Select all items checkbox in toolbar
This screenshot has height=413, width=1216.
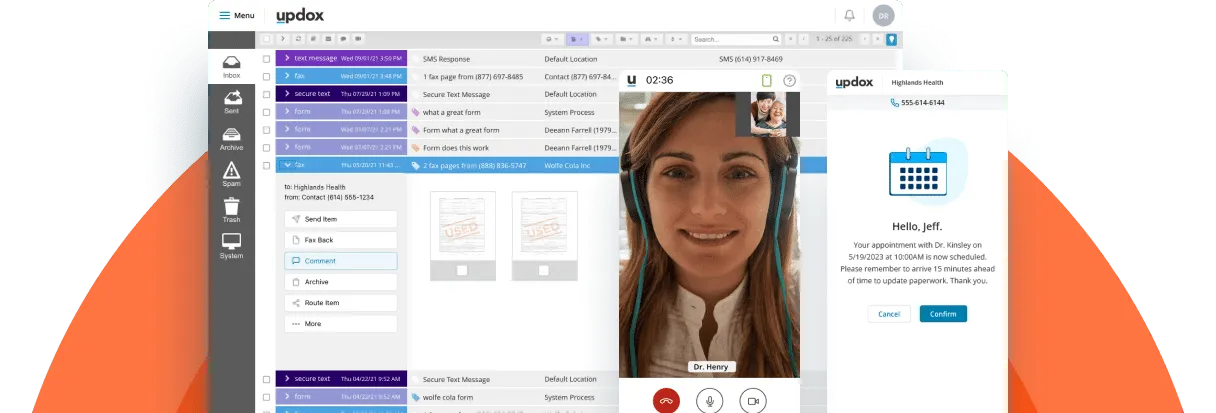[267, 39]
